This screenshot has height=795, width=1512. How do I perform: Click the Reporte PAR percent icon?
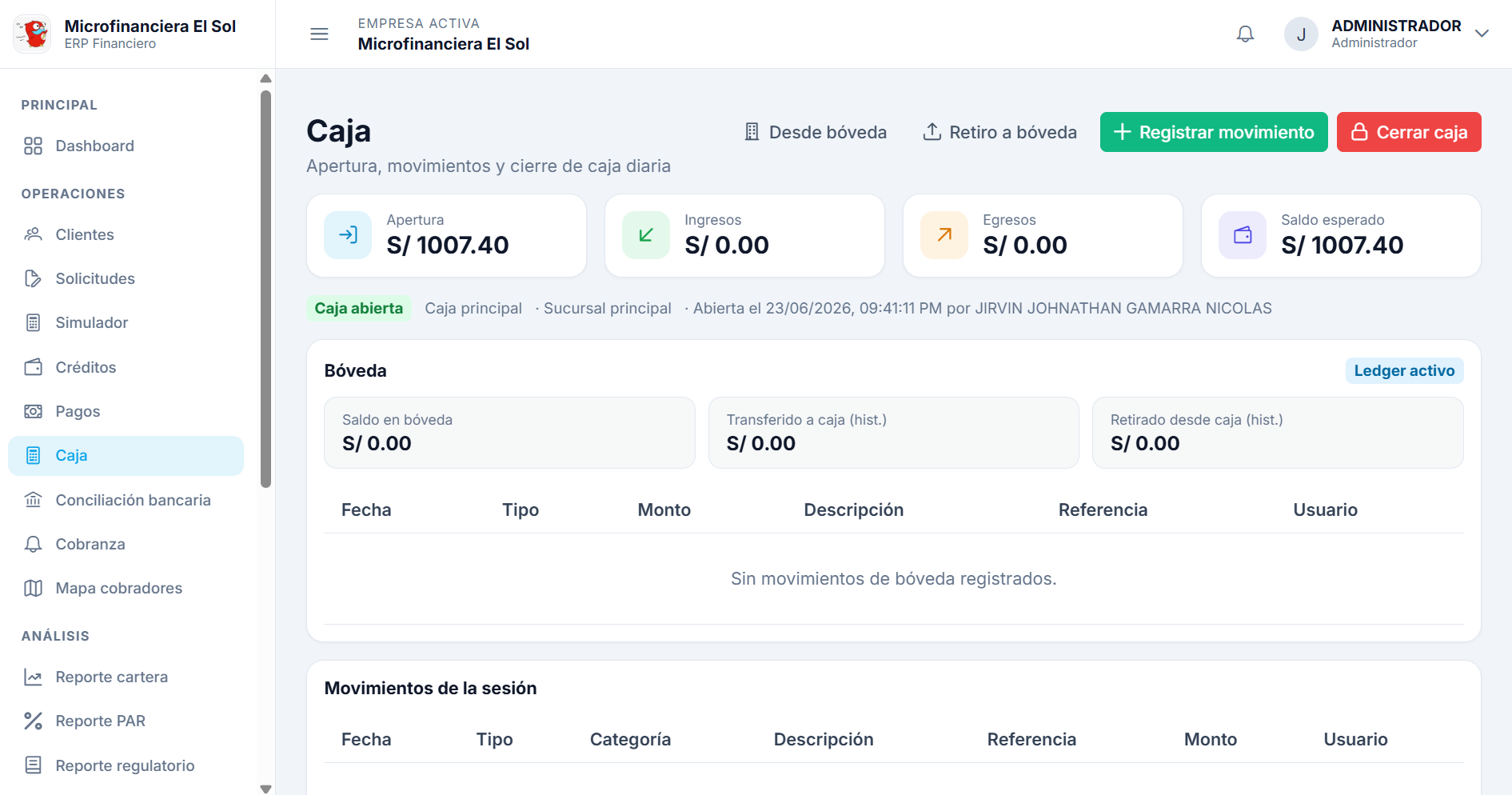coord(33,721)
